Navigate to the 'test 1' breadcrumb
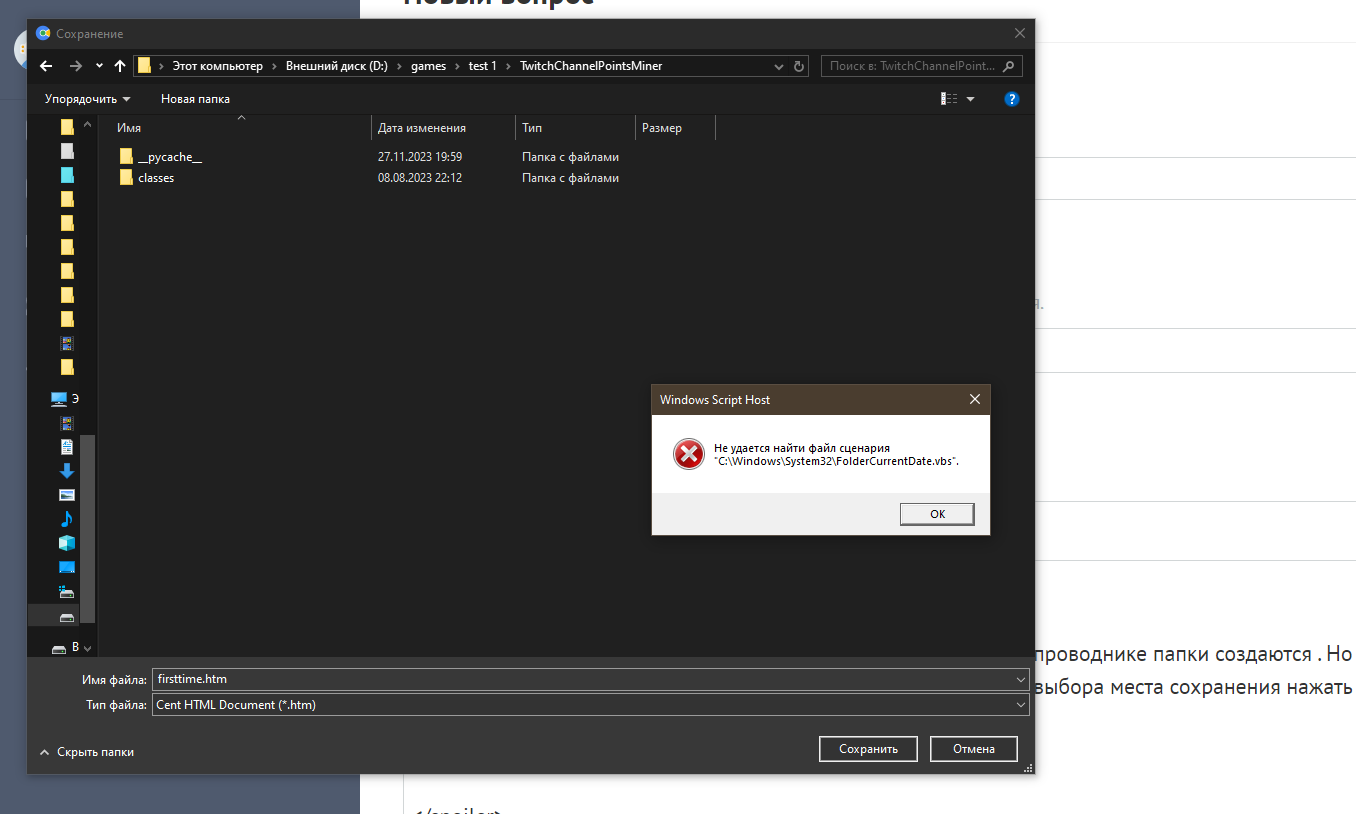This screenshot has width=1356, height=814. (482, 66)
